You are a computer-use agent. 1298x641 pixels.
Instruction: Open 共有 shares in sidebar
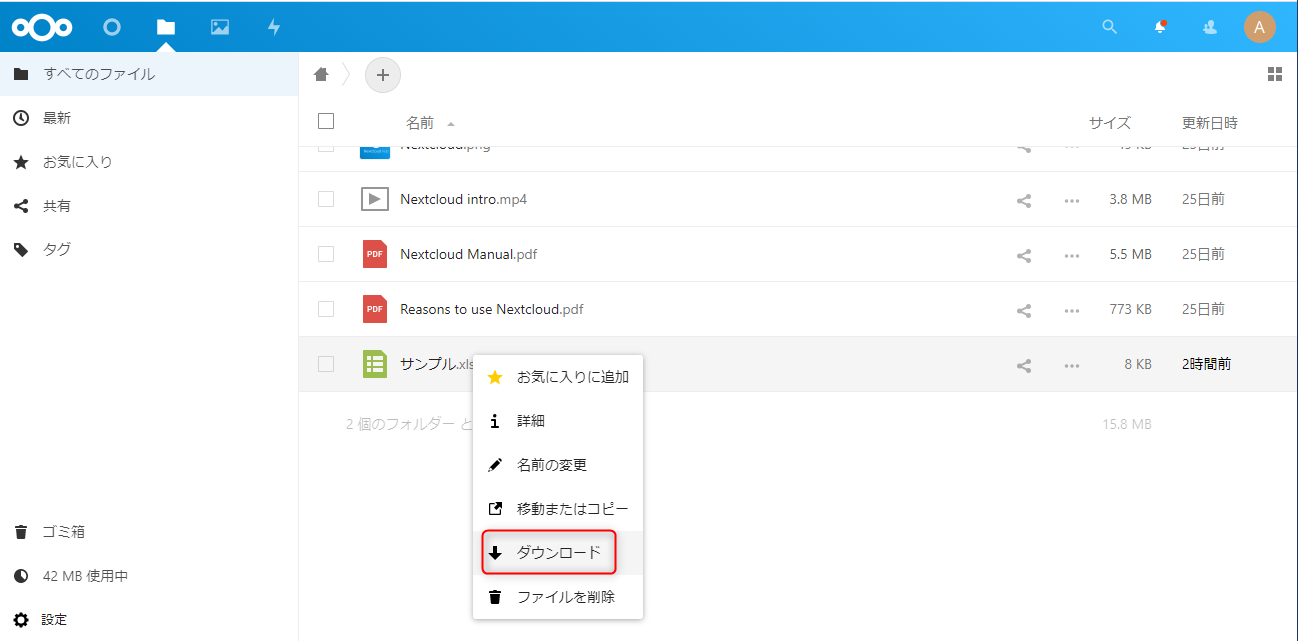(x=149, y=206)
